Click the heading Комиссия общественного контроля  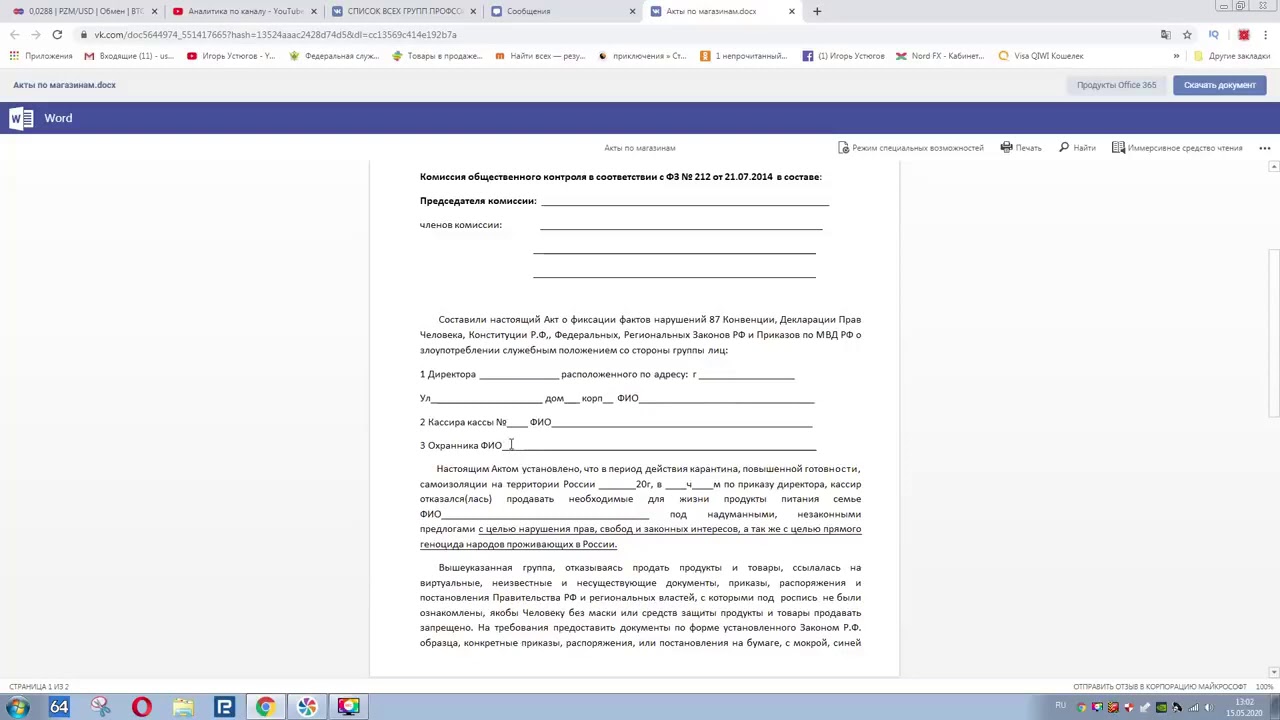pyautogui.click(x=621, y=177)
